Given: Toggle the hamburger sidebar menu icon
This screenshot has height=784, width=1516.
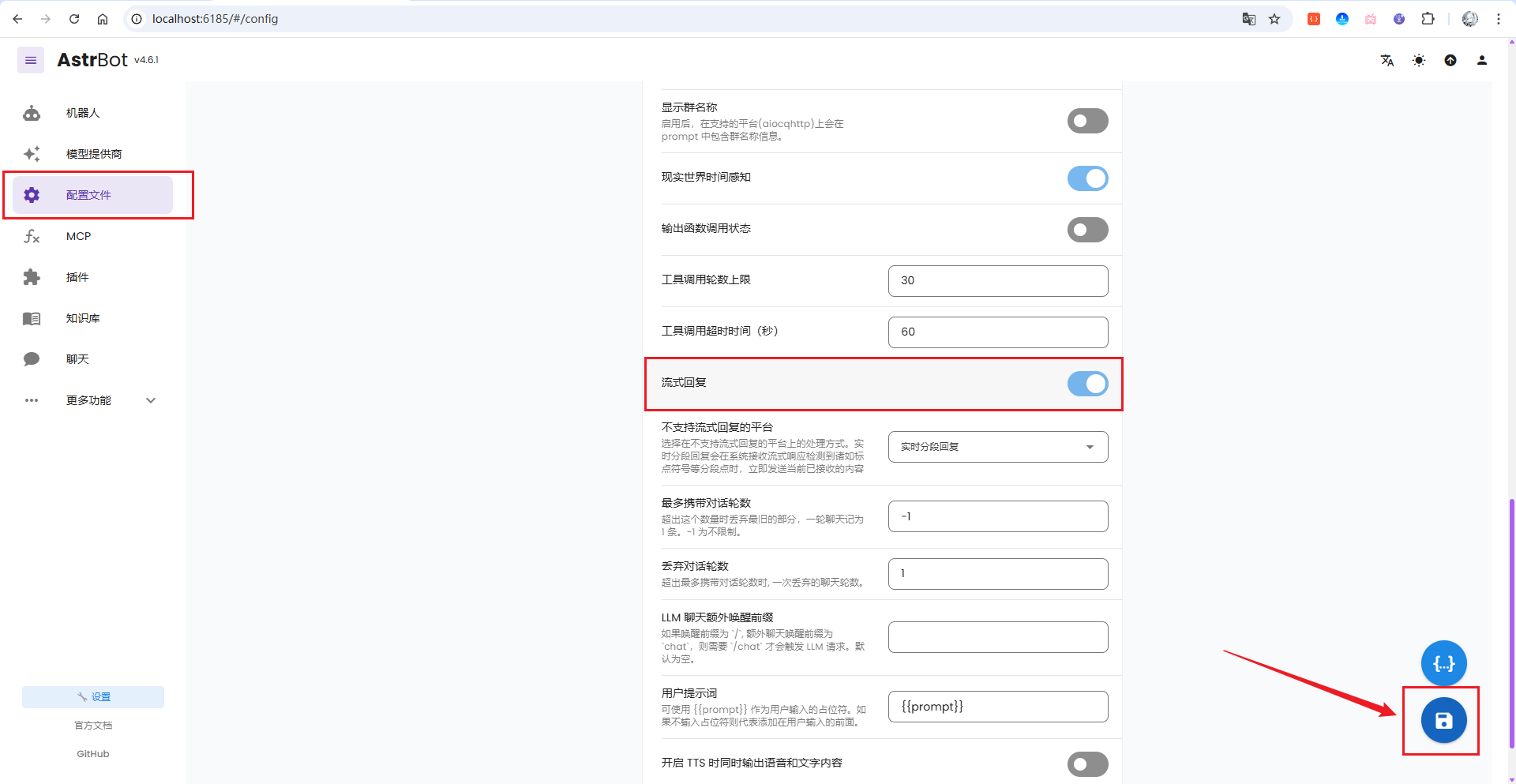Looking at the screenshot, I should [31, 60].
